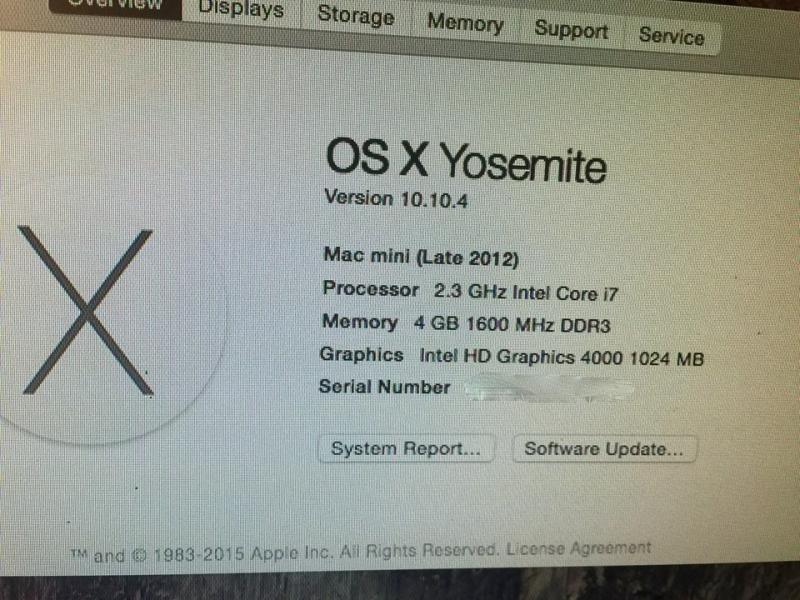Switch to the Overview tab
Image resolution: width=800 pixels, height=600 pixels.
click(115, 7)
